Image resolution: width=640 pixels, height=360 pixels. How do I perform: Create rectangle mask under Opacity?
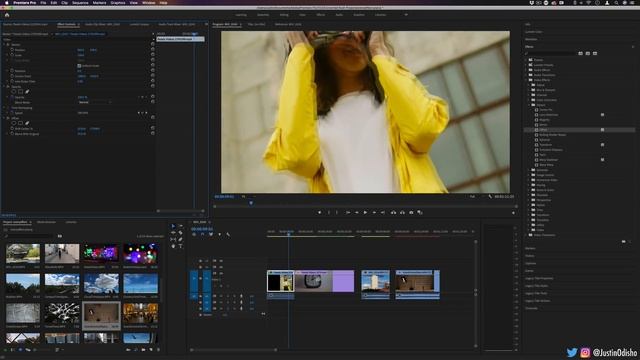click(x=20, y=92)
